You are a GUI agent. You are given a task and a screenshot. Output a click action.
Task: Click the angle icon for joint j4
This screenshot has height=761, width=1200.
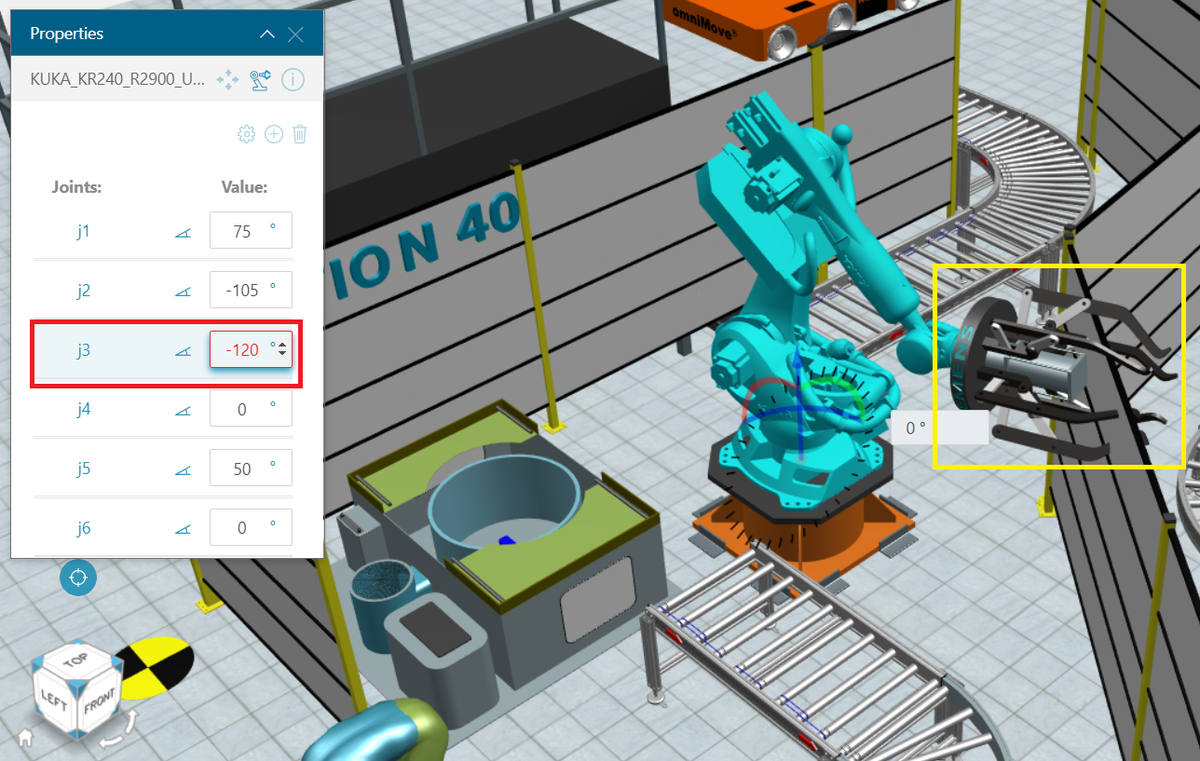coord(182,410)
